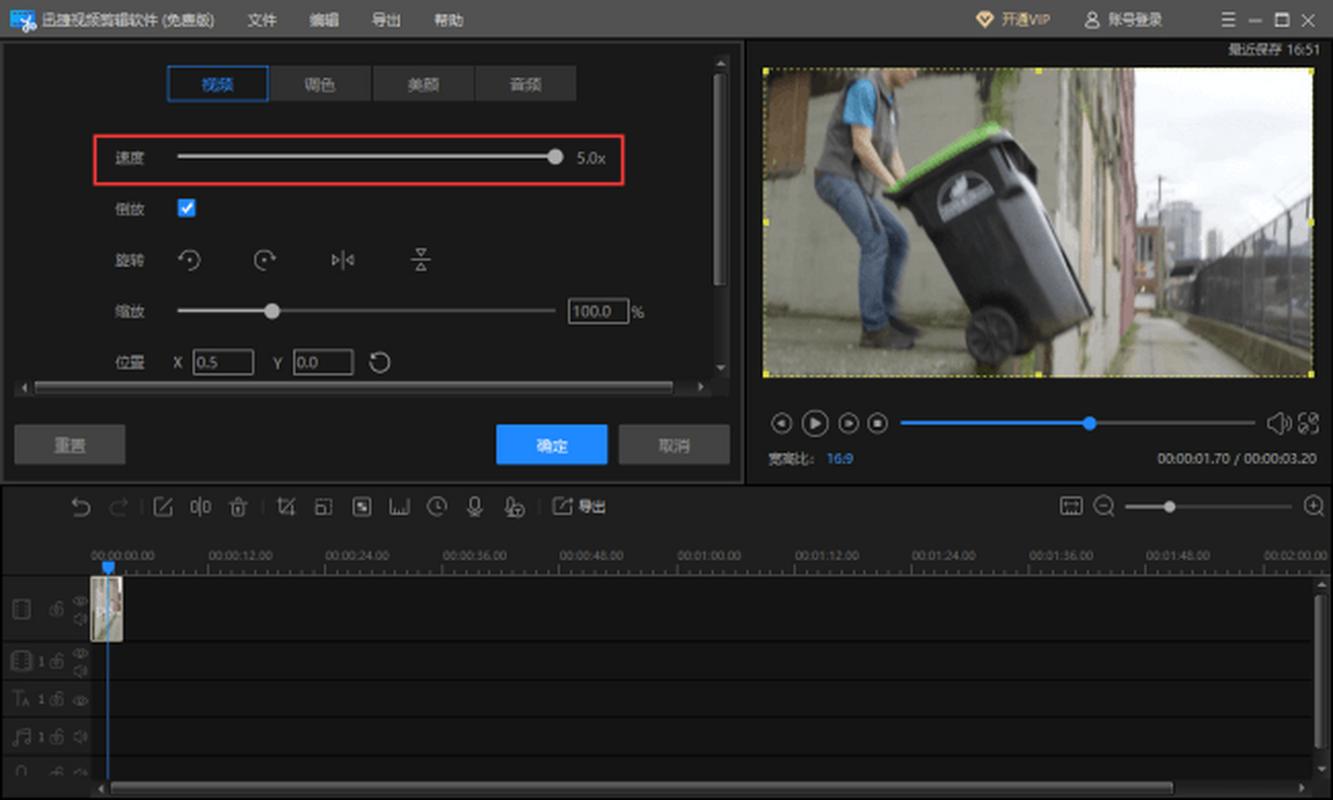The width and height of the screenshot is (1333, 800).
Task: Click the zoom-in magnifier for the timeline
Action: tap(1314, 507)
